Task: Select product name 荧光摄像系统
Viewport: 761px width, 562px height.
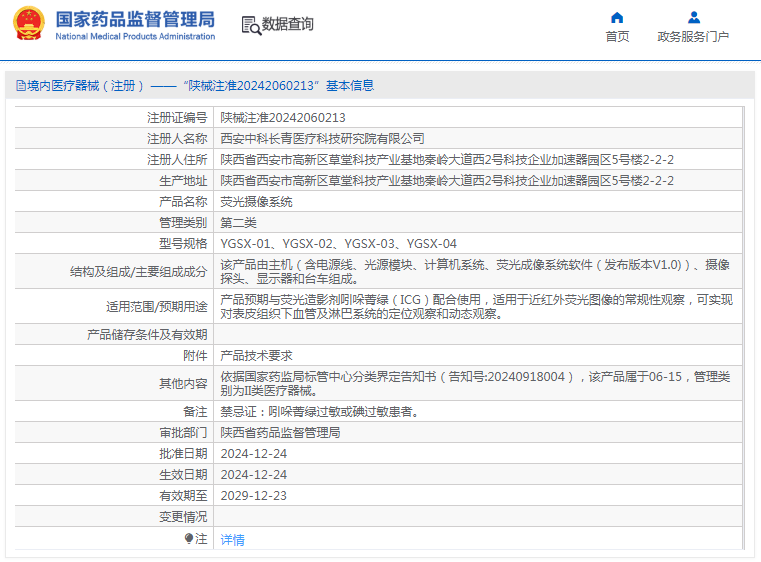Action: click(256, 202)
